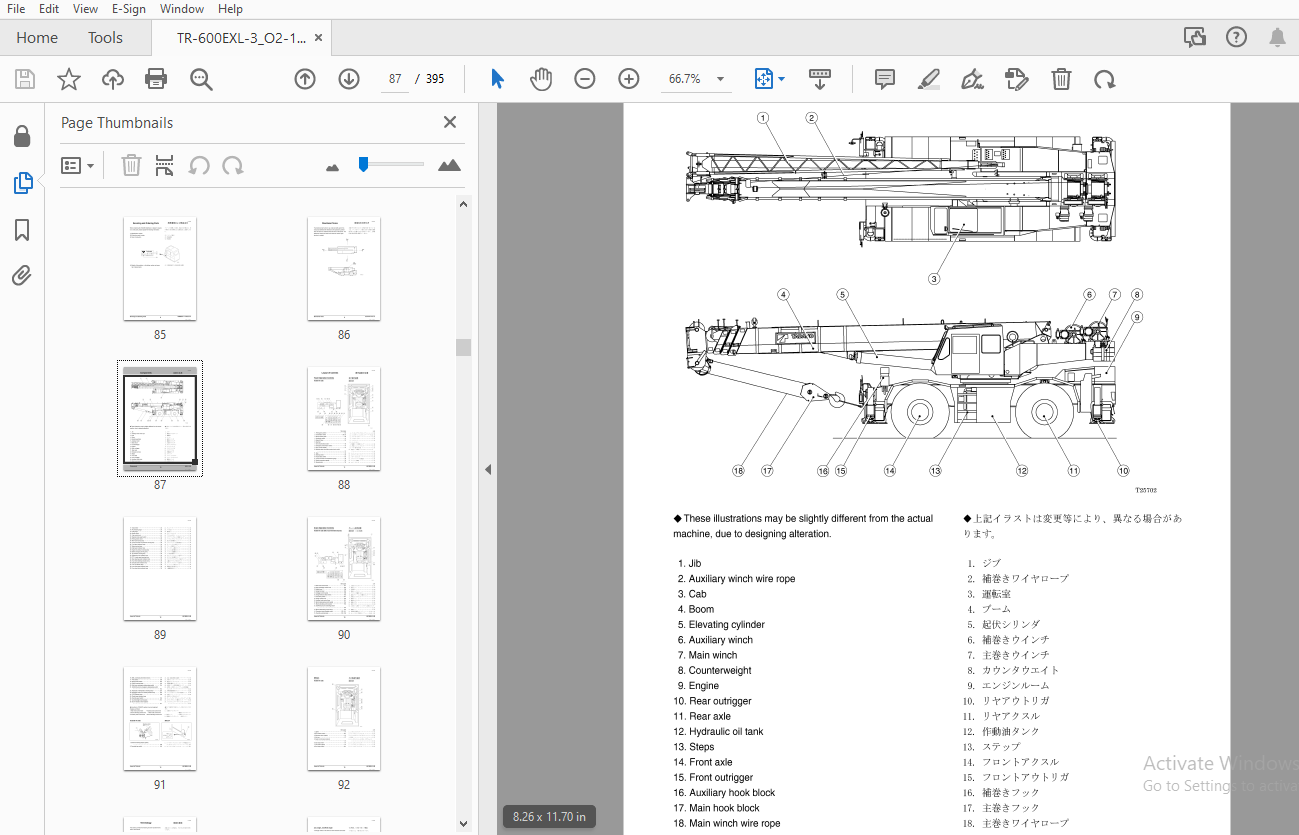
Task: Click the fit page scrolling icon
Action: click(x=763, y=79)
